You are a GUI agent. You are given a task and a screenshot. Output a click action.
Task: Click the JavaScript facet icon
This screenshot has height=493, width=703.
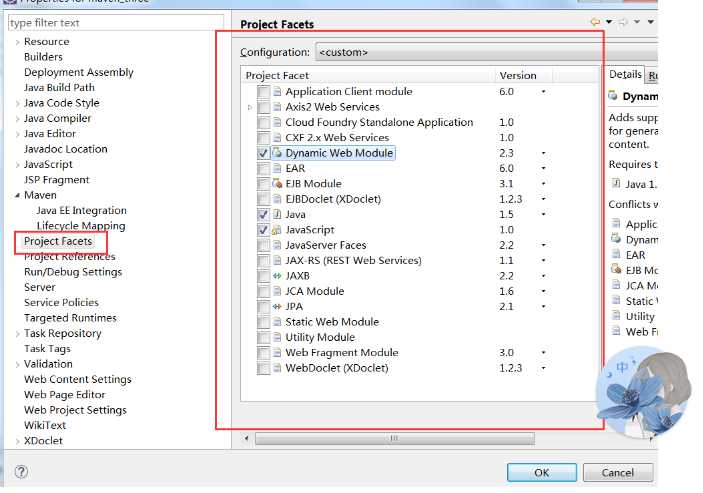(x=277, y=230)
